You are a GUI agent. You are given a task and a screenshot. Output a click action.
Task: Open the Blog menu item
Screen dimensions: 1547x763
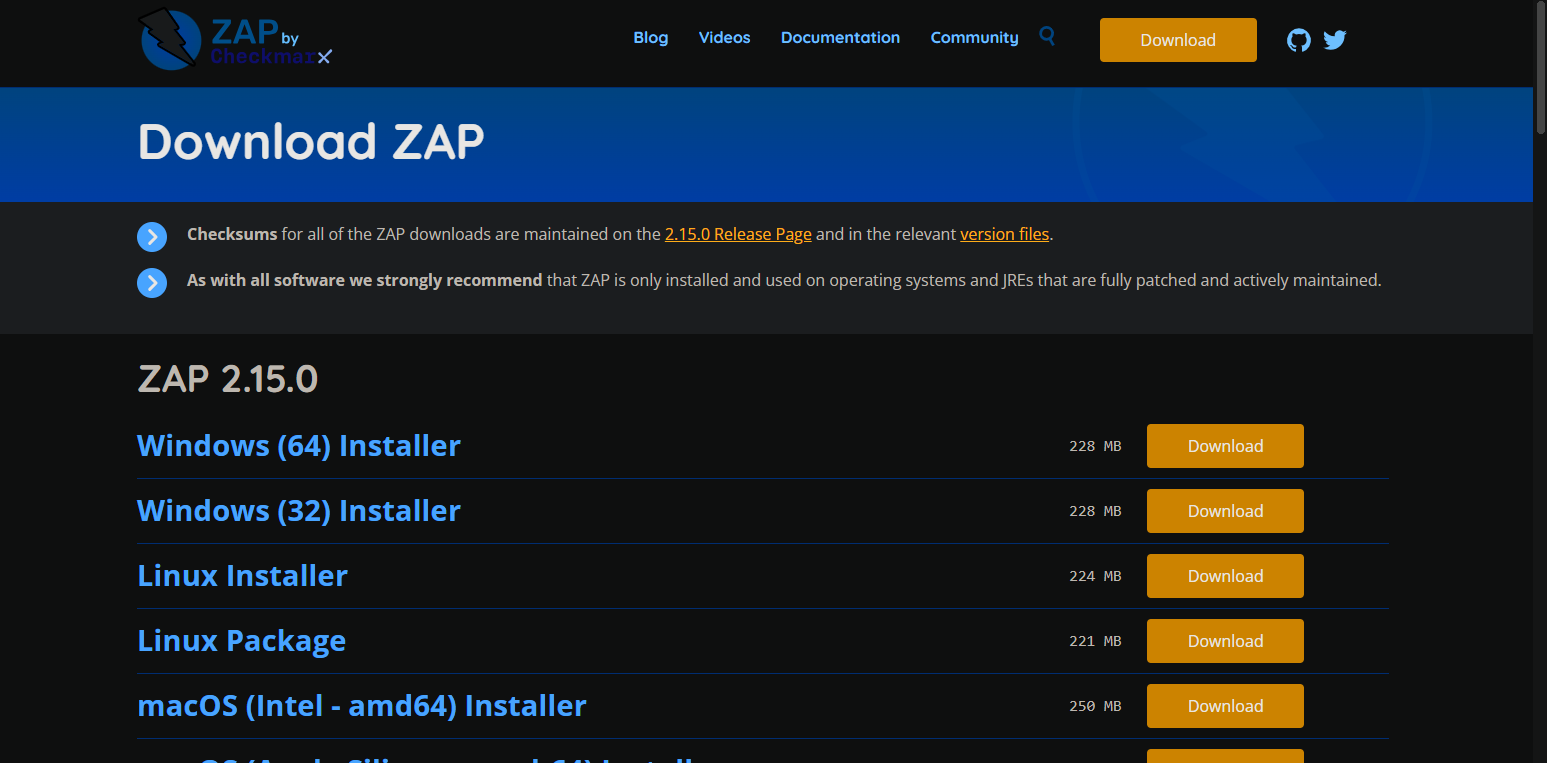point(650,38)
